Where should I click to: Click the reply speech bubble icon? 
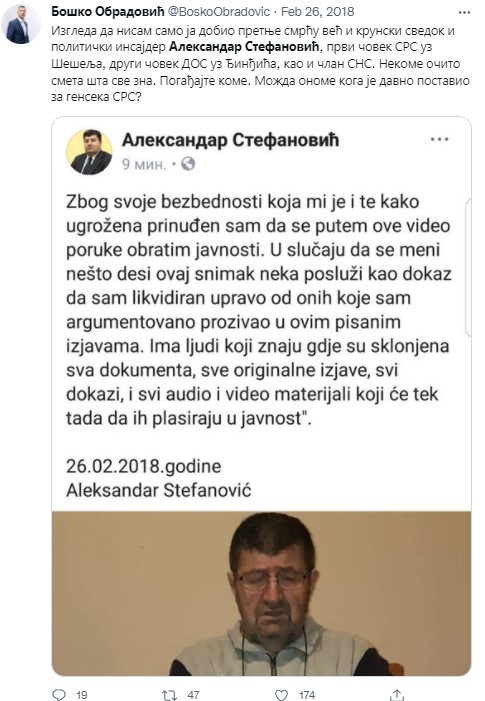59,694
